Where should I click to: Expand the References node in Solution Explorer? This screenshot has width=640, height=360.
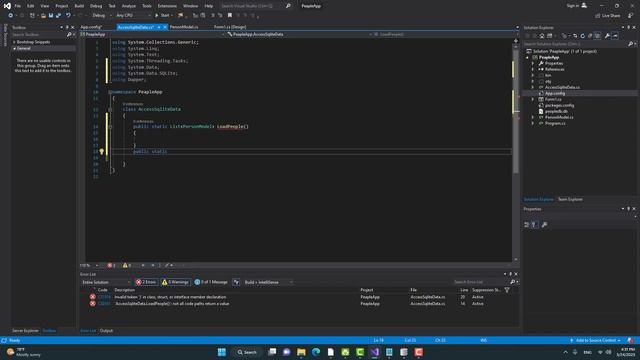(532, 69)
